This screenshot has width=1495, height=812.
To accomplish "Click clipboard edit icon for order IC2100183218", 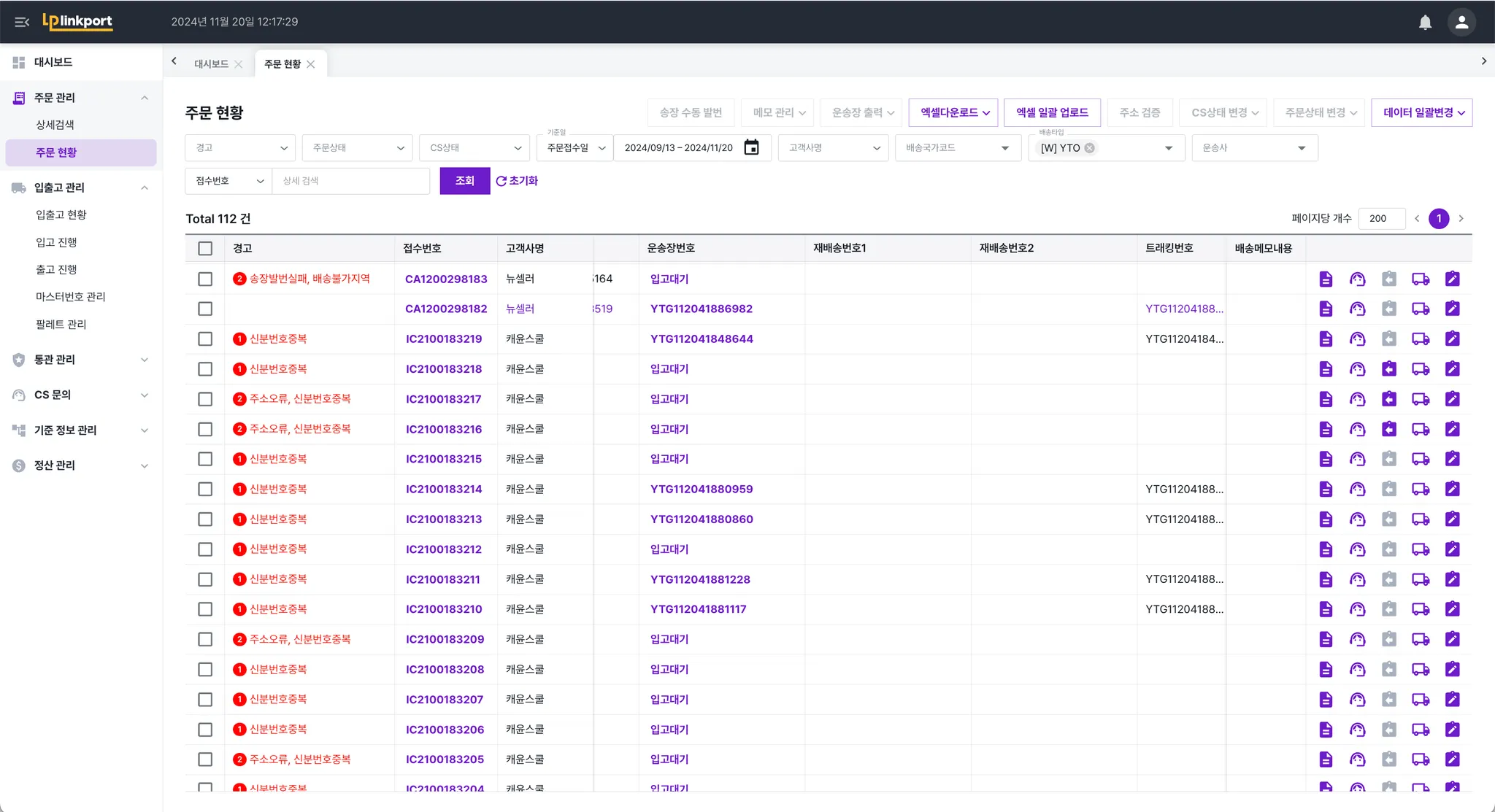I will tap(1452, 368).
